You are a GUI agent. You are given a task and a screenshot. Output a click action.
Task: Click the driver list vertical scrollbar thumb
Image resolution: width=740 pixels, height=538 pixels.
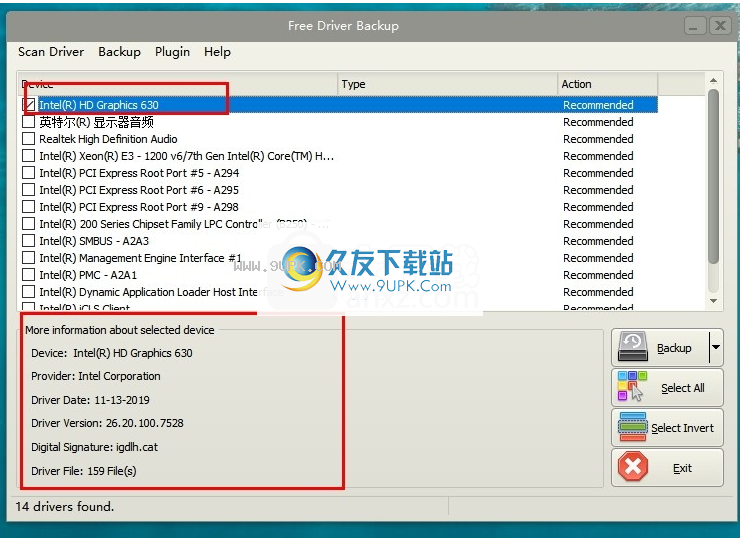[x=713, y=177]
